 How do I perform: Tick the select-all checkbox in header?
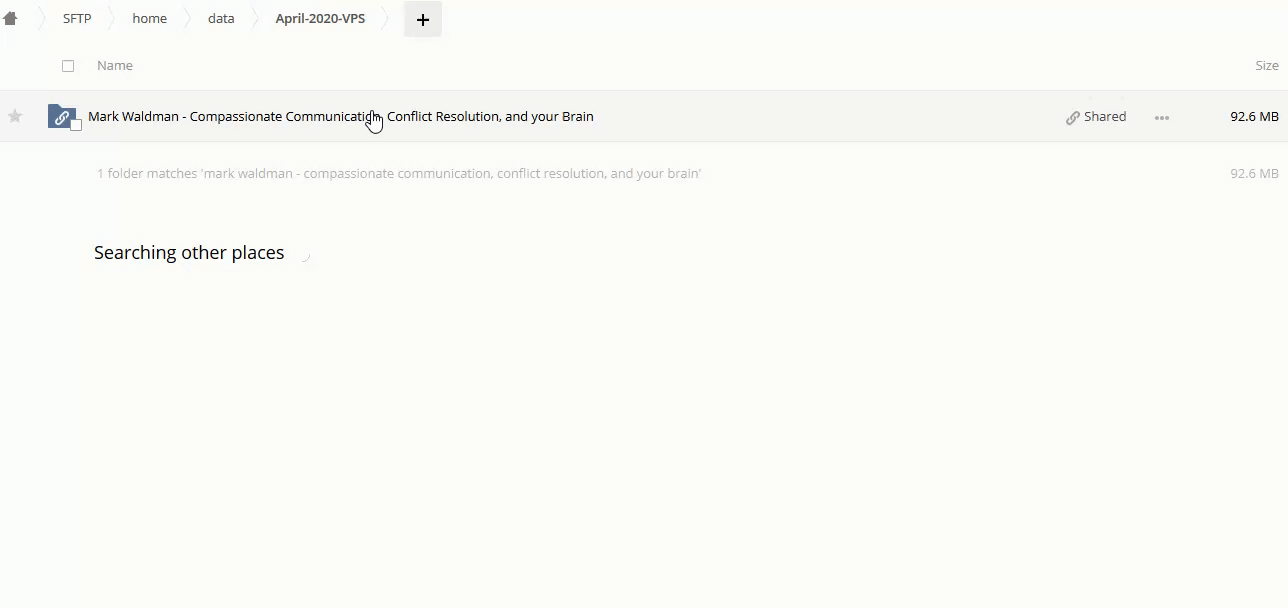(68, 66)
